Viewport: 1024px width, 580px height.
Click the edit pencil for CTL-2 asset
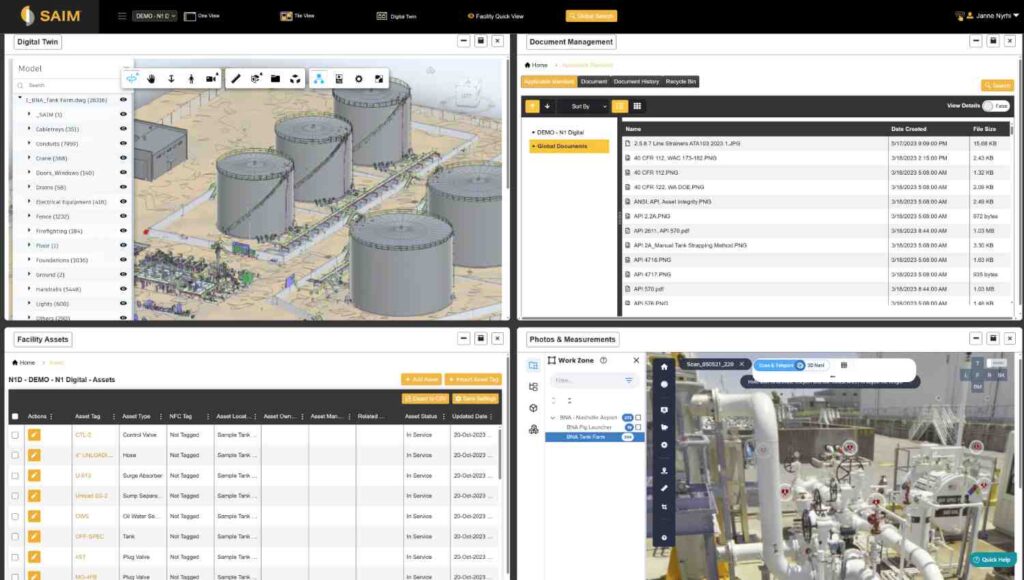[x=34, y=434]
